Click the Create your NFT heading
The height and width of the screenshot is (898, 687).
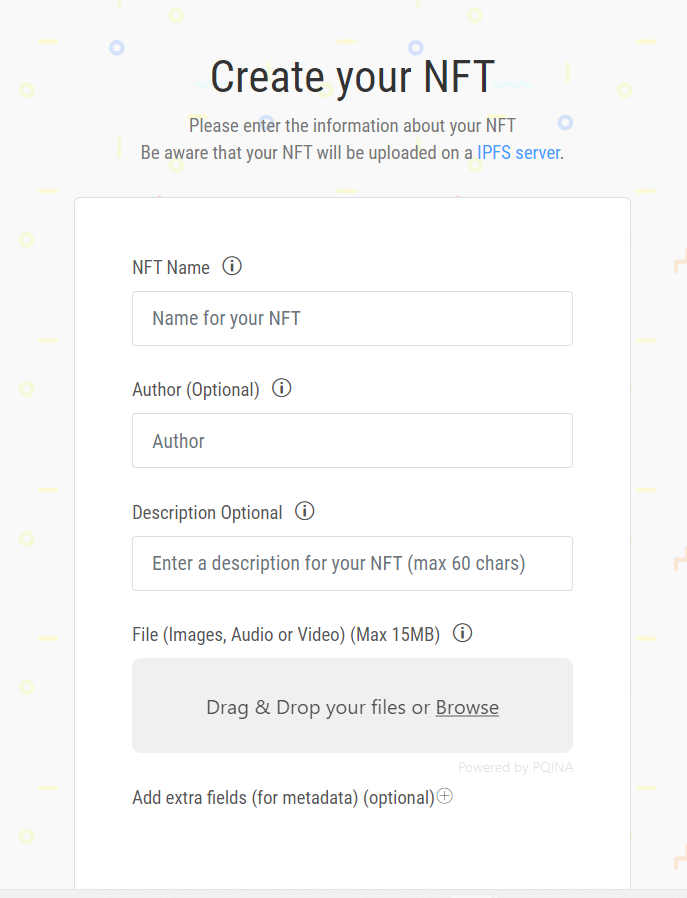tap(352, 77)
